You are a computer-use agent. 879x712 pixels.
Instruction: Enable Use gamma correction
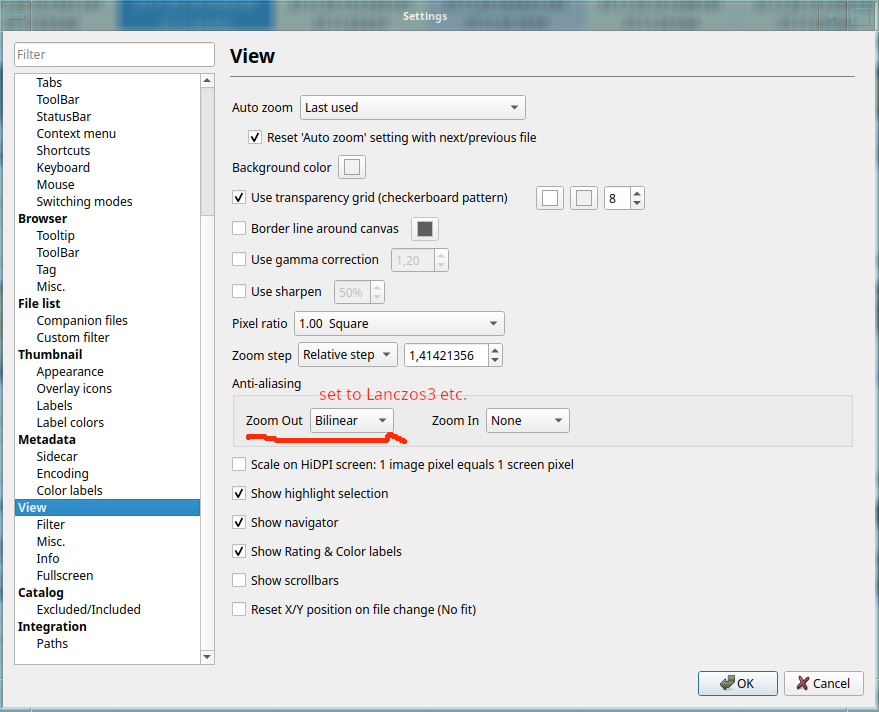point(239,259)
